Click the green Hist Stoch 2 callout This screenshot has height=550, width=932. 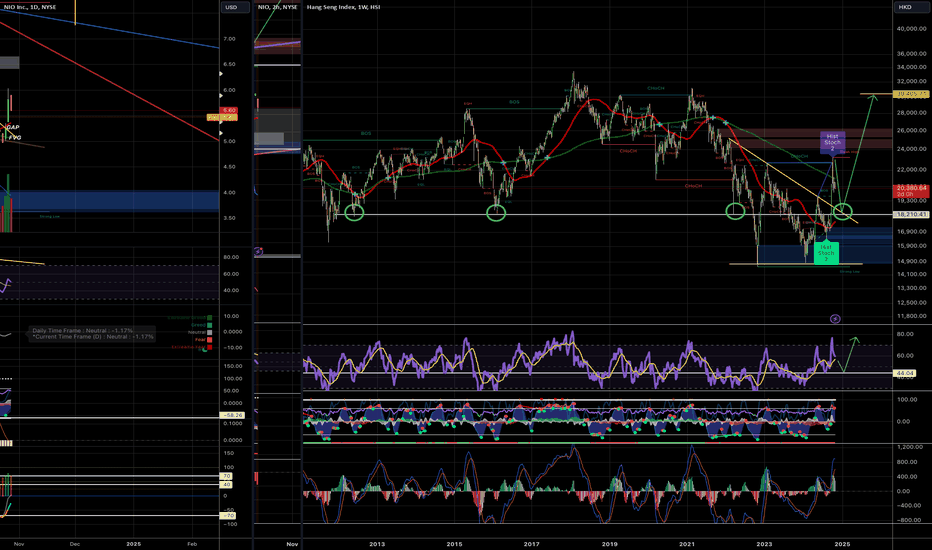pyautogui.click(x=826, y=253)
